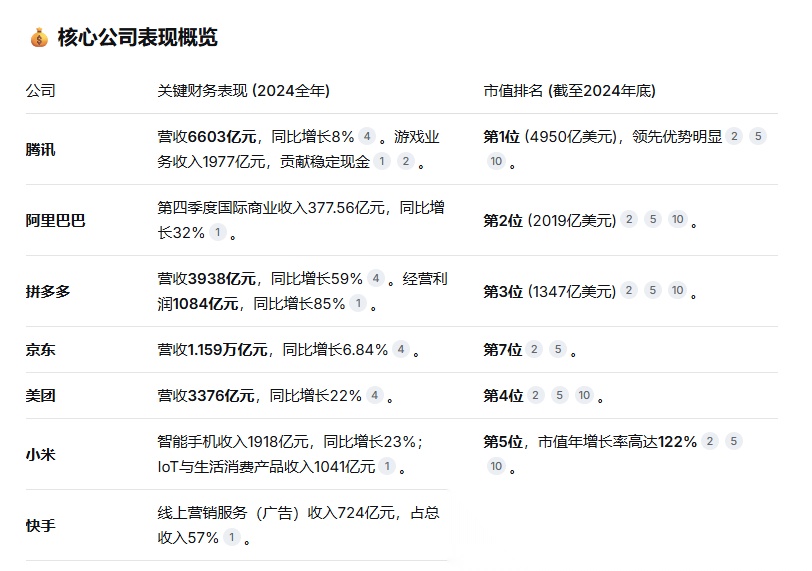Screen dimensions: 812x571
Task: Click the bold text 营收3376亿元
Action: pos(206,396)
